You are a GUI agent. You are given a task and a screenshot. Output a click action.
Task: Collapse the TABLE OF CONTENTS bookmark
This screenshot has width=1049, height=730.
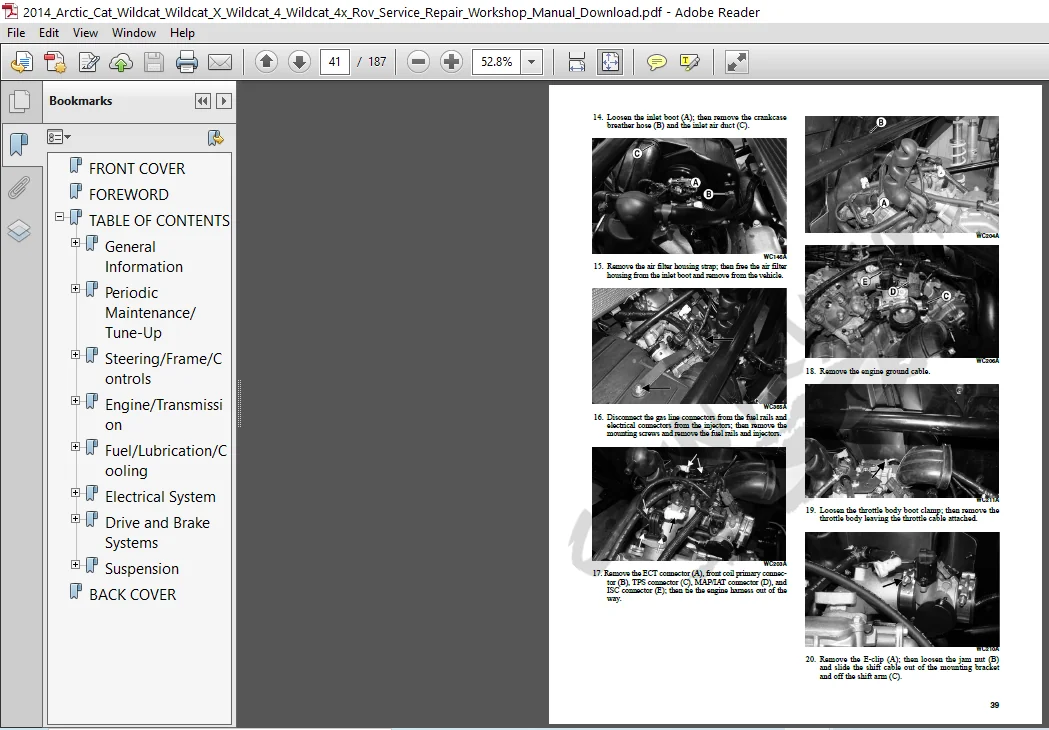60,217
